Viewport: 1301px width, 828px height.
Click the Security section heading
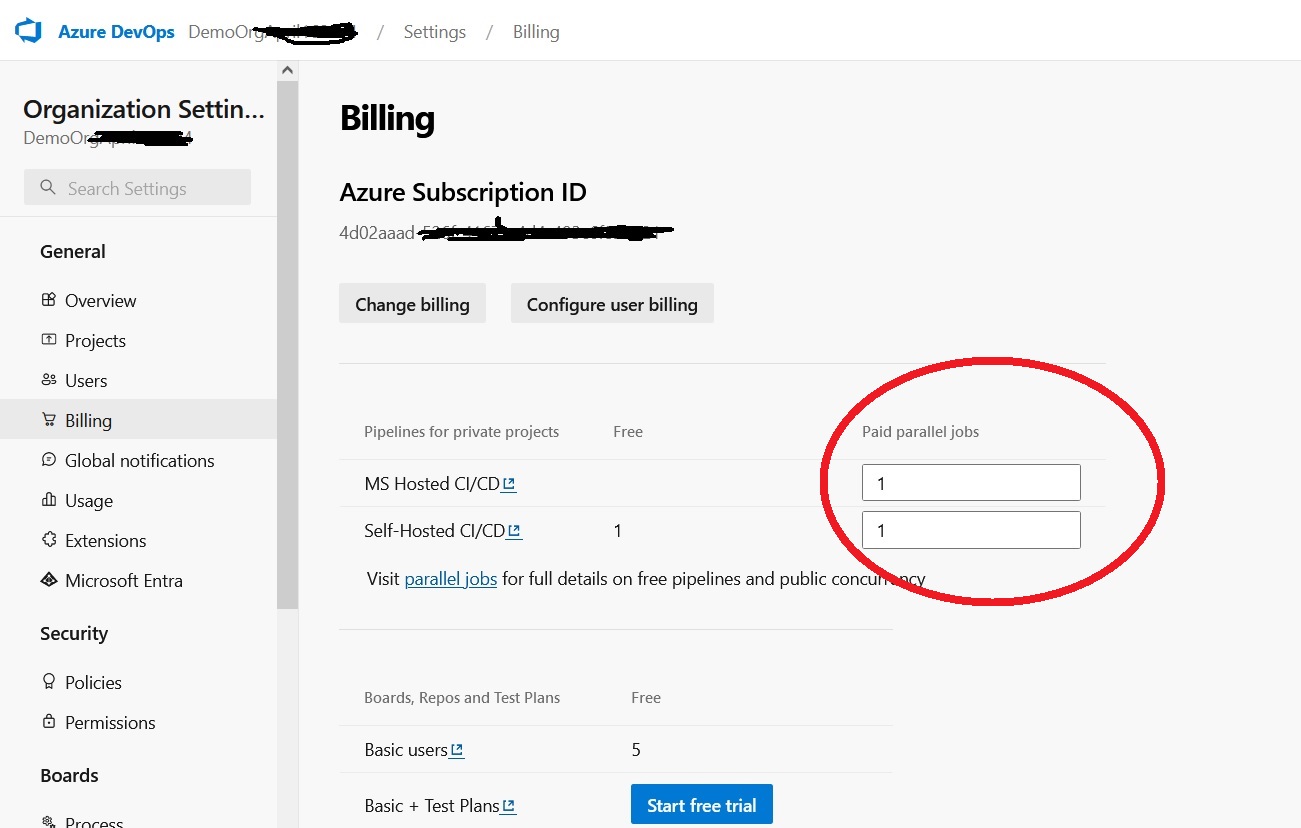pyautogui.click(x=74, y=633)
